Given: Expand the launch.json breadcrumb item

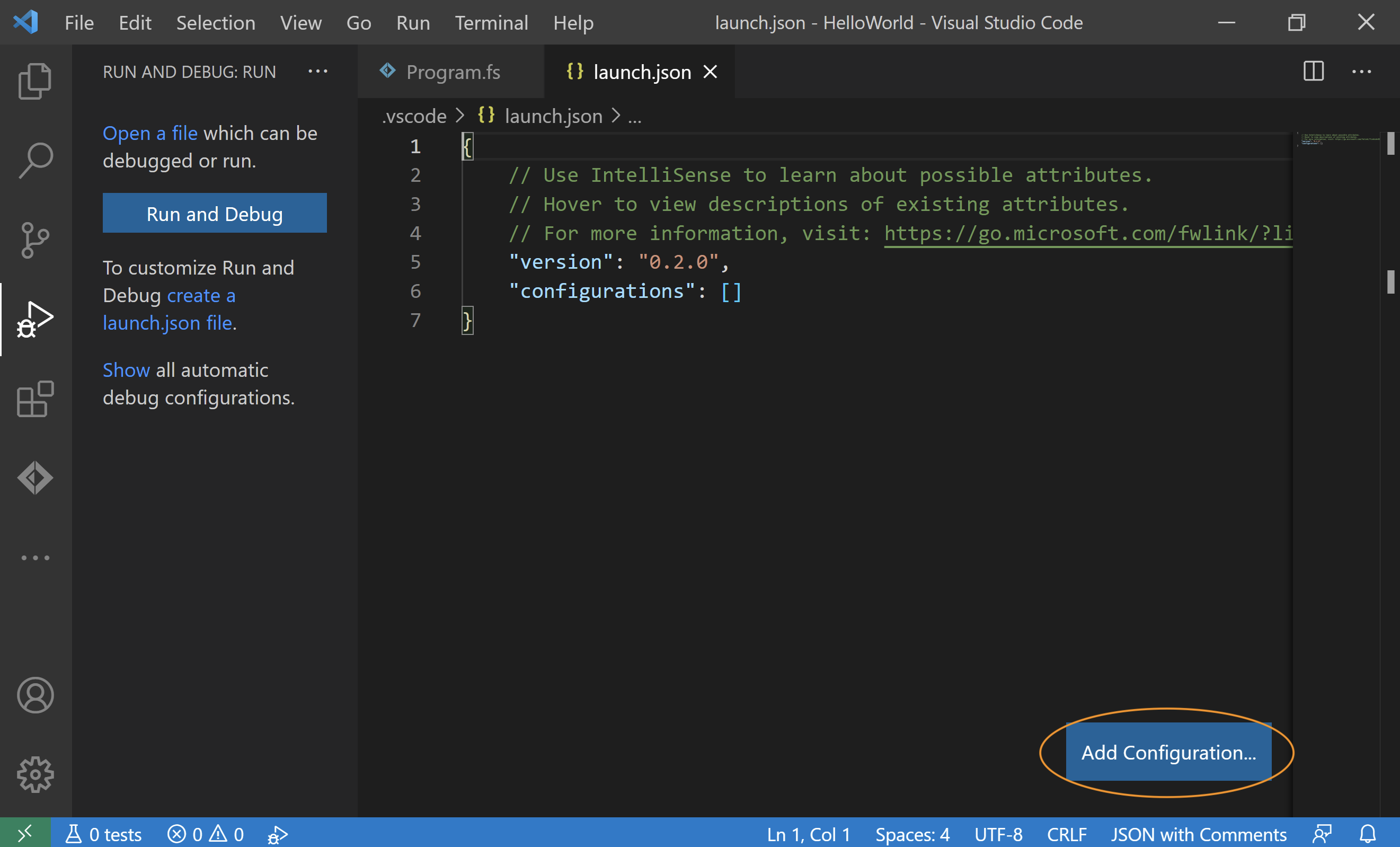Looking at the screenshot, I should pyautogui.click(x=553, y=116).
